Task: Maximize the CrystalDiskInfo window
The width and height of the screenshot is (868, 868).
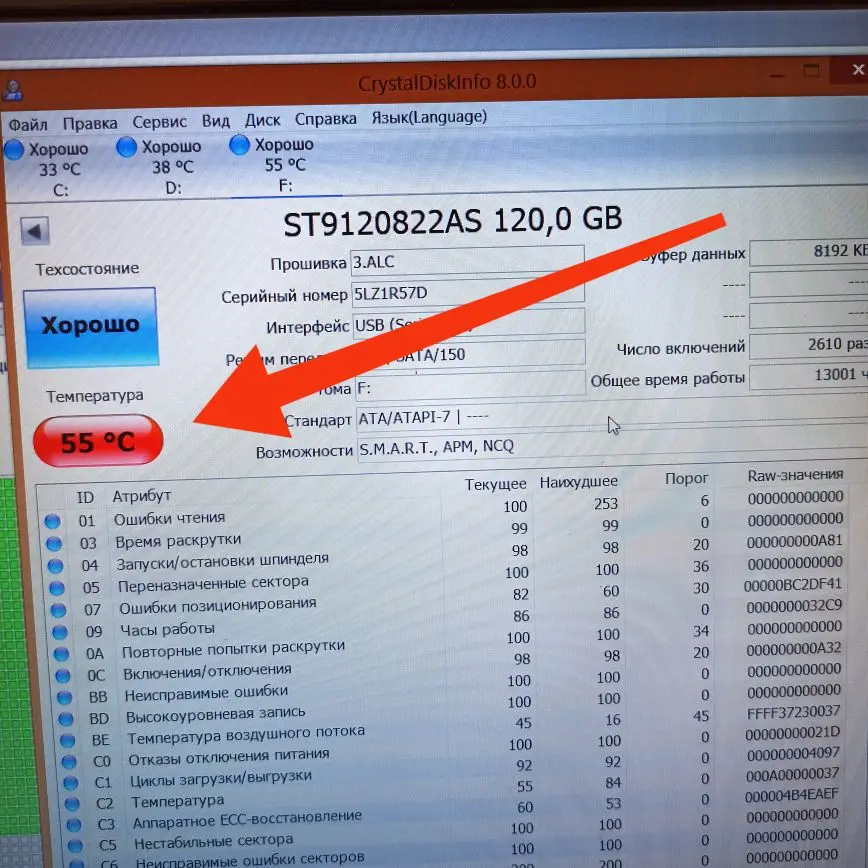Action: tap(812, 71)
